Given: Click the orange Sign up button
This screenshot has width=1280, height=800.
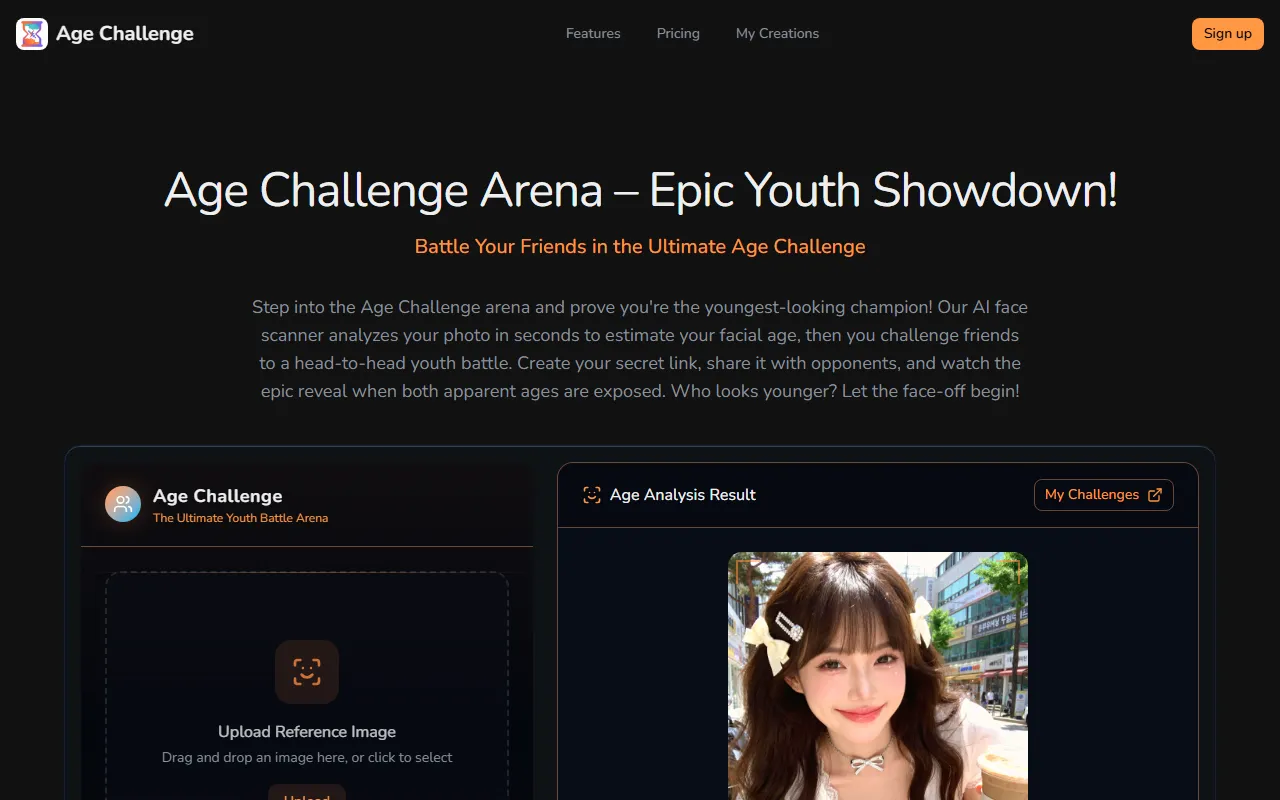Looking at the screenshot, I should (x=1228, y=34).
